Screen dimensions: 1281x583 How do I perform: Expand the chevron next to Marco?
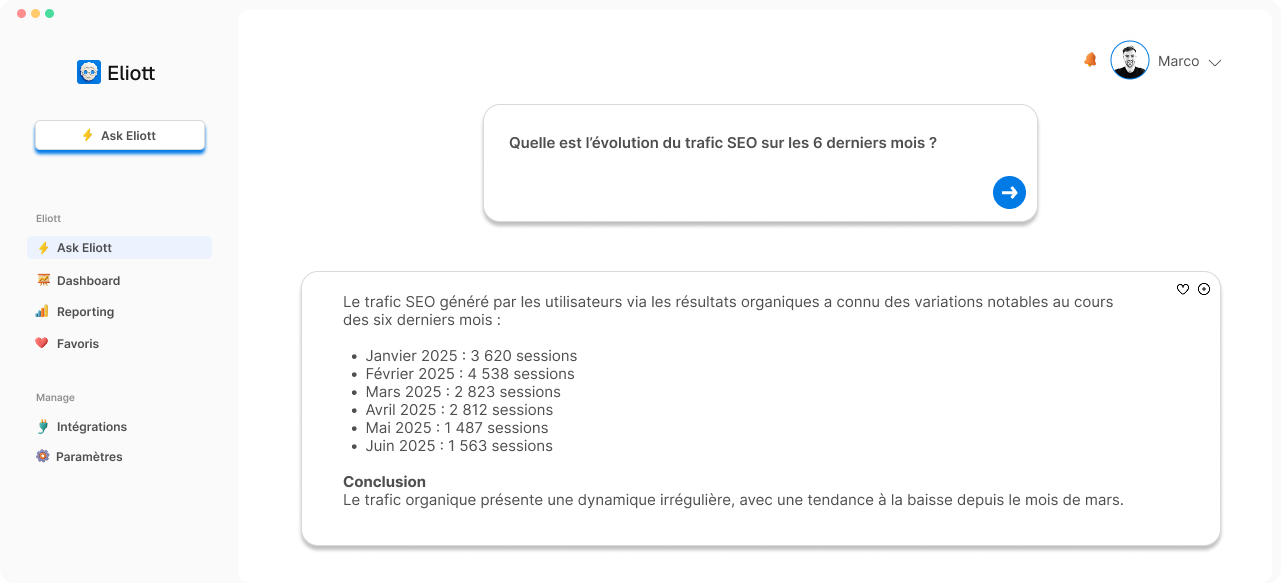1215,62
